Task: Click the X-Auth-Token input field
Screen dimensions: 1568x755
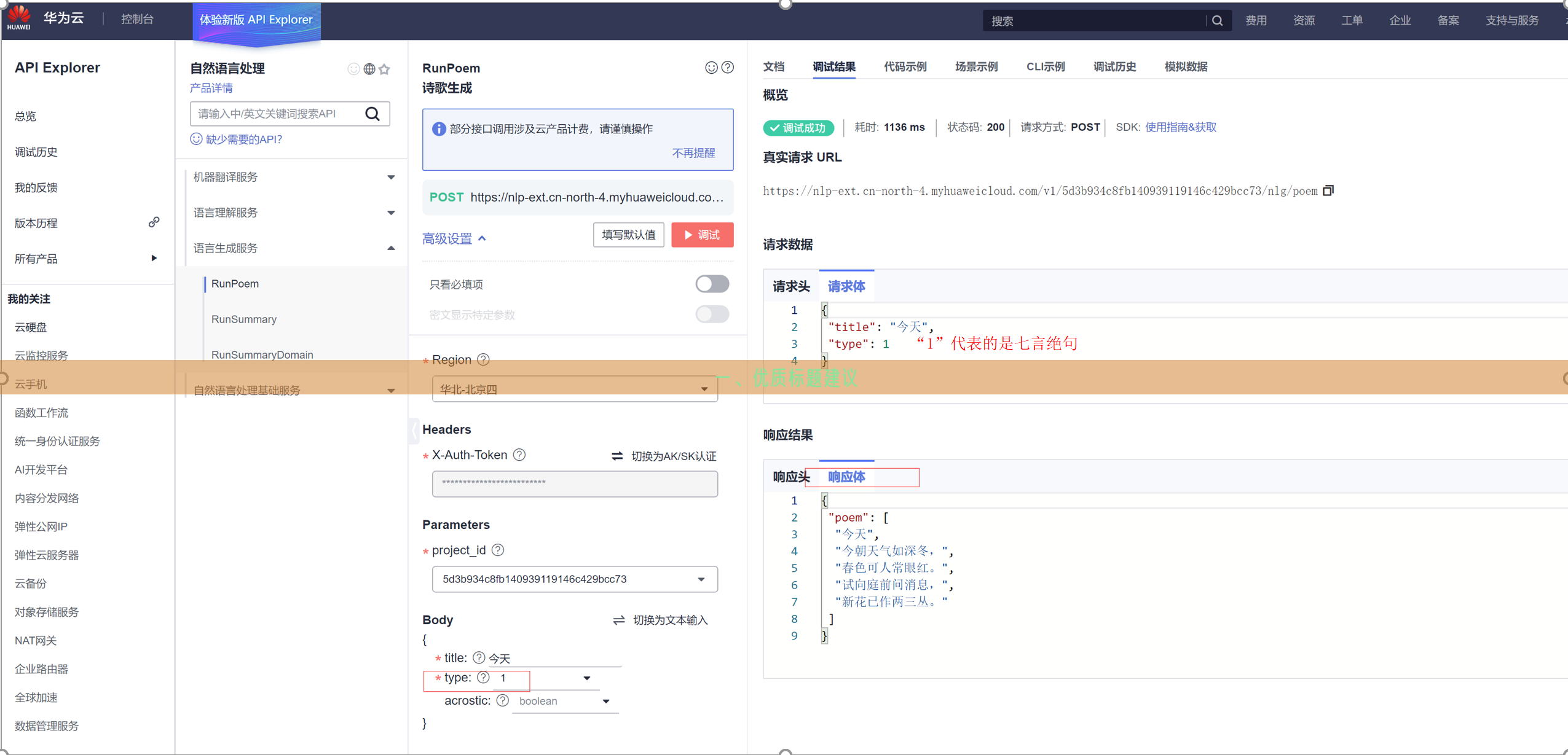Action: click(575, 483)
